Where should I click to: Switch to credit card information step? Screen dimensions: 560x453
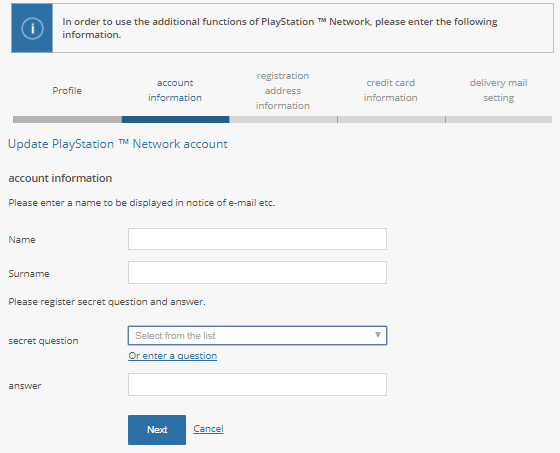click(x=391, y=90)
